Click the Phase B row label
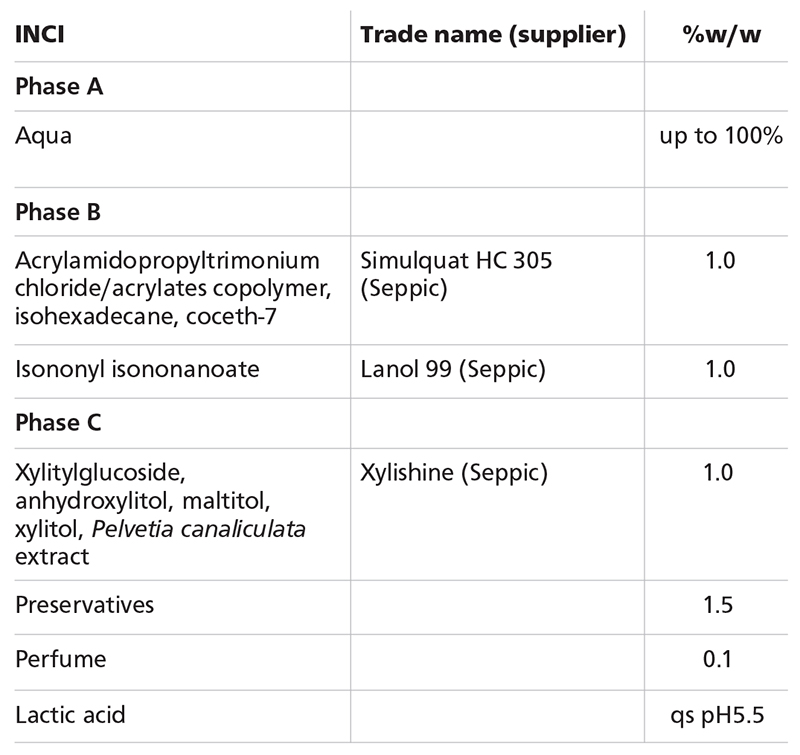800x755 pixels. click(60, 212)
